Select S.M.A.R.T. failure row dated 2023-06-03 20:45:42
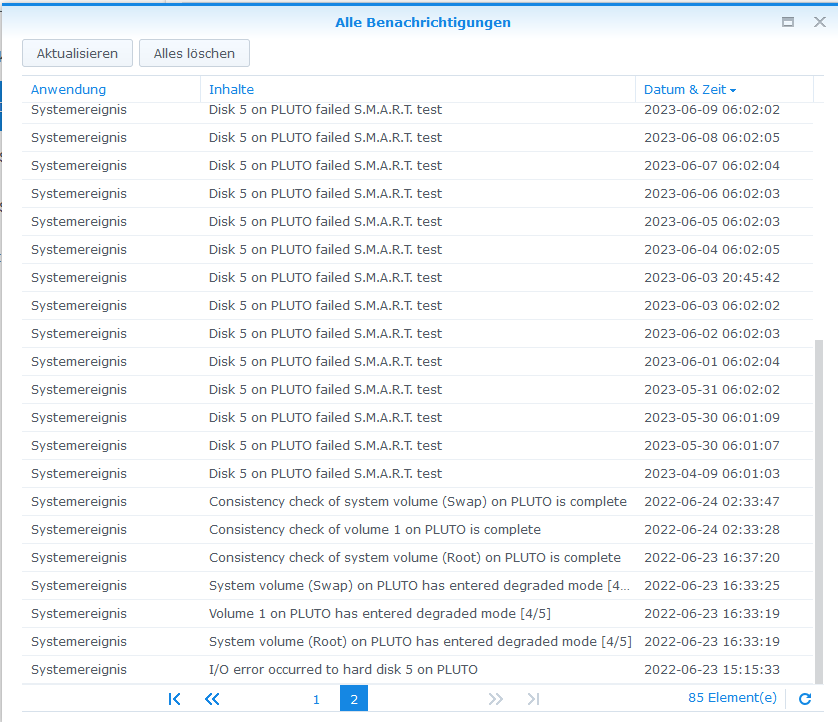 pyautogui.click(x=417, y=278)
